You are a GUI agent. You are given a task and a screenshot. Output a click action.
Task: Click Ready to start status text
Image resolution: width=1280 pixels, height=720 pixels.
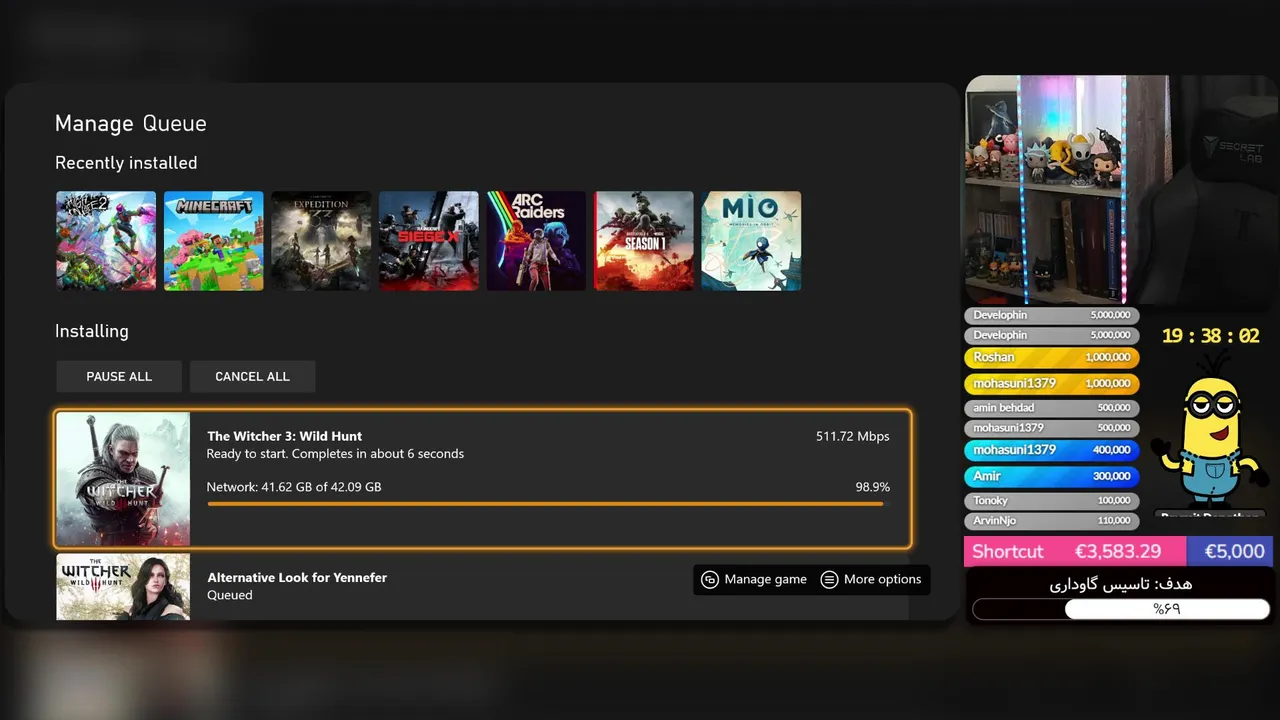click(x=335, y=454)
